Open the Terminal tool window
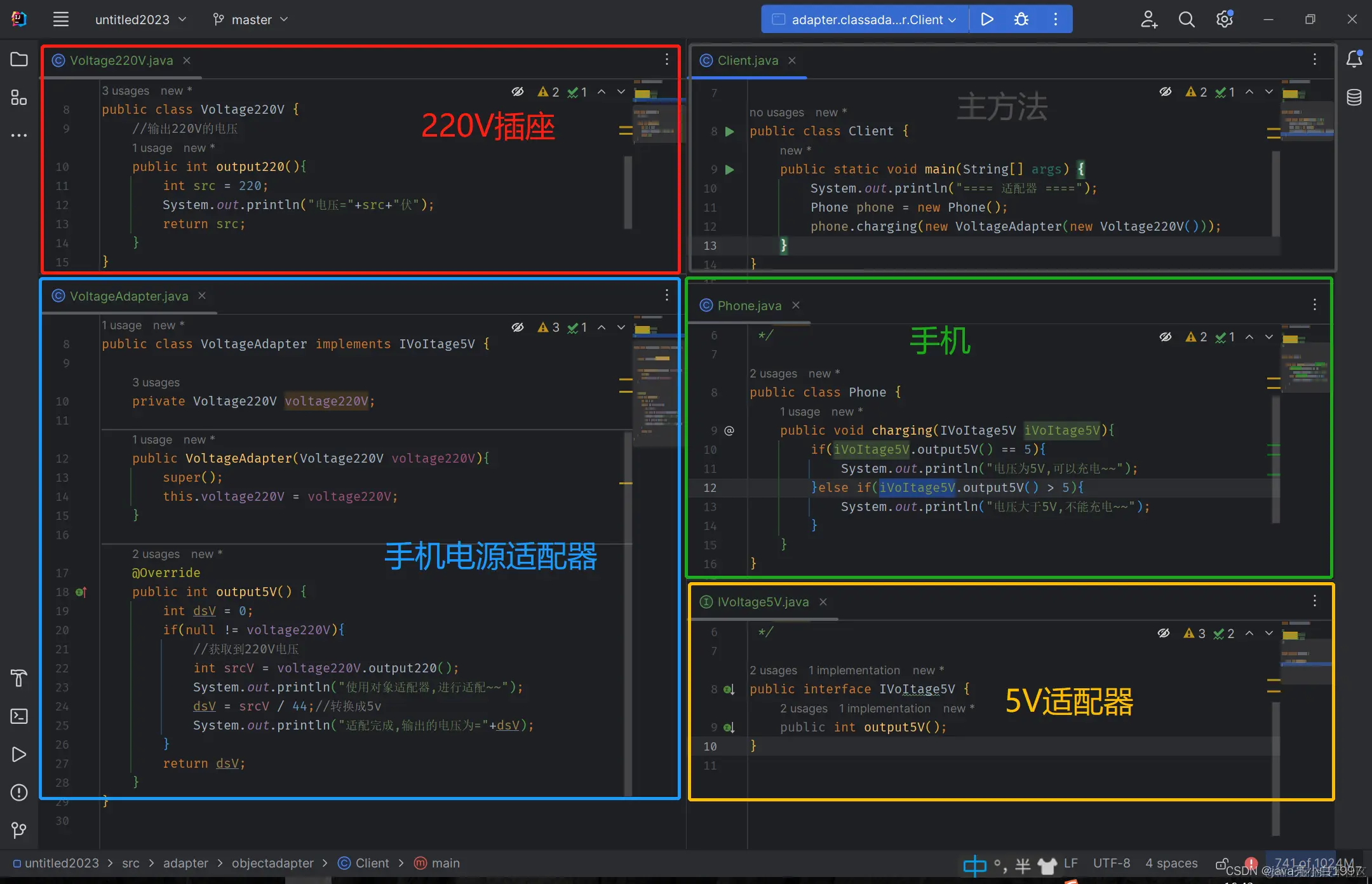This screenshot has width=1372, height=884. 19,716
